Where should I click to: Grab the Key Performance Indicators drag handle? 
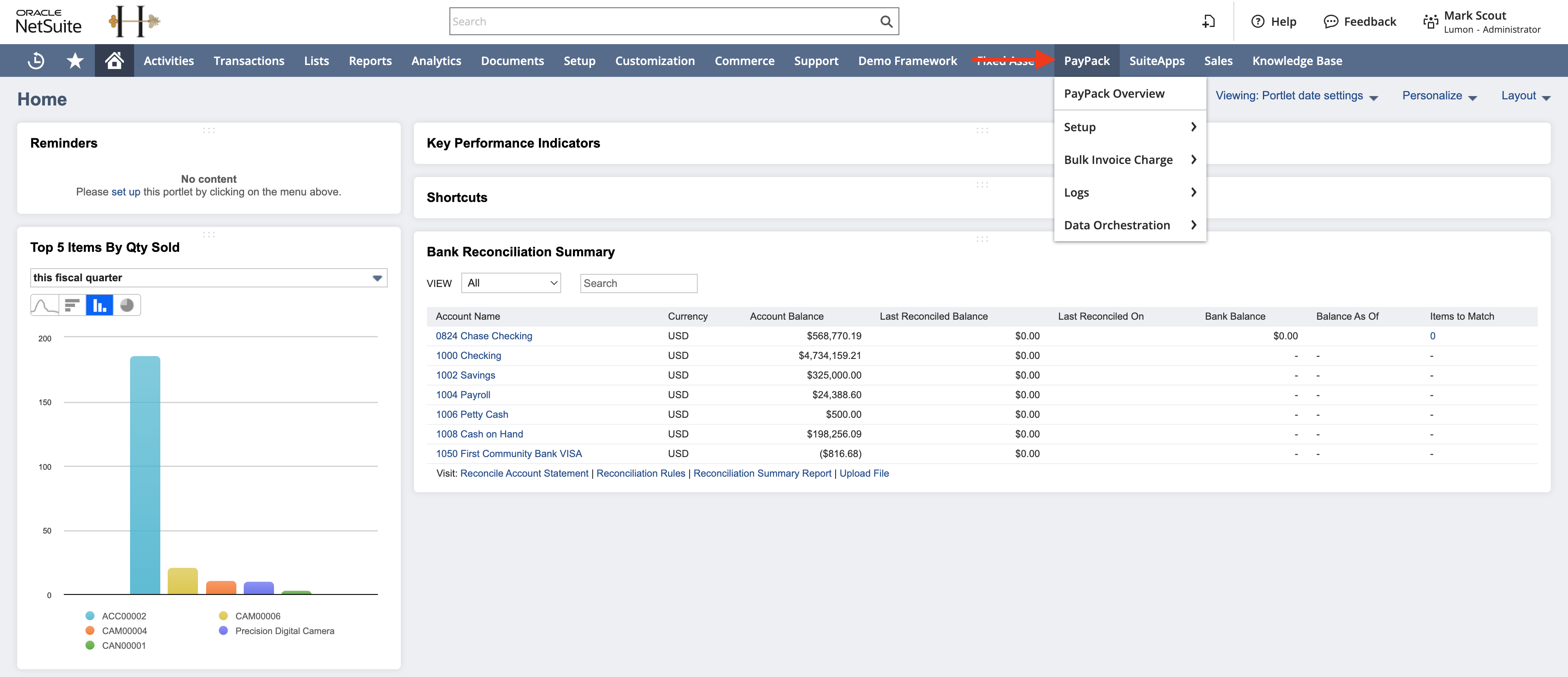coord(982,130)
